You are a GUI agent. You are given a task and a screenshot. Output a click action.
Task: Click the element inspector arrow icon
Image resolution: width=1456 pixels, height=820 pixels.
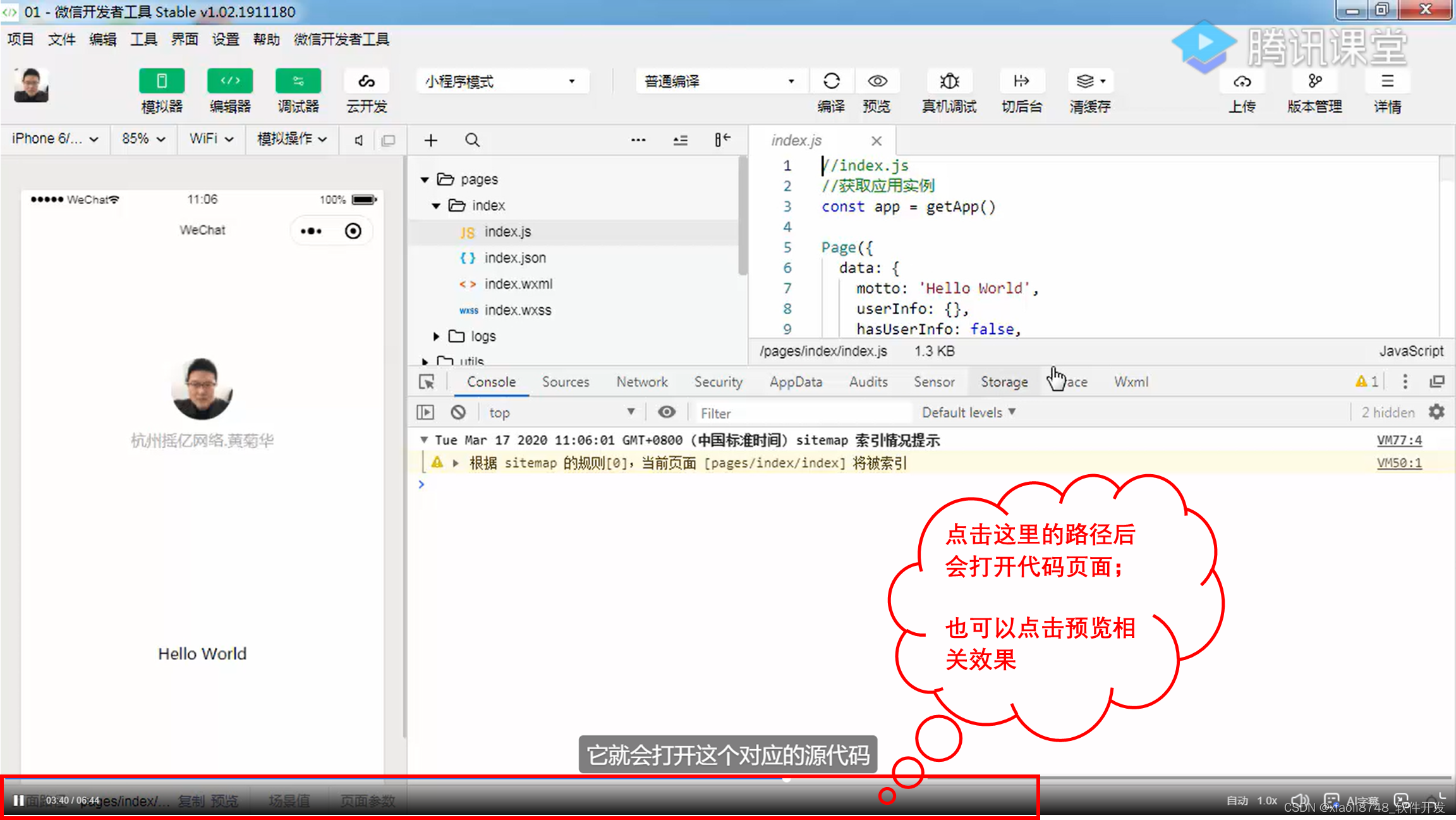427,382
